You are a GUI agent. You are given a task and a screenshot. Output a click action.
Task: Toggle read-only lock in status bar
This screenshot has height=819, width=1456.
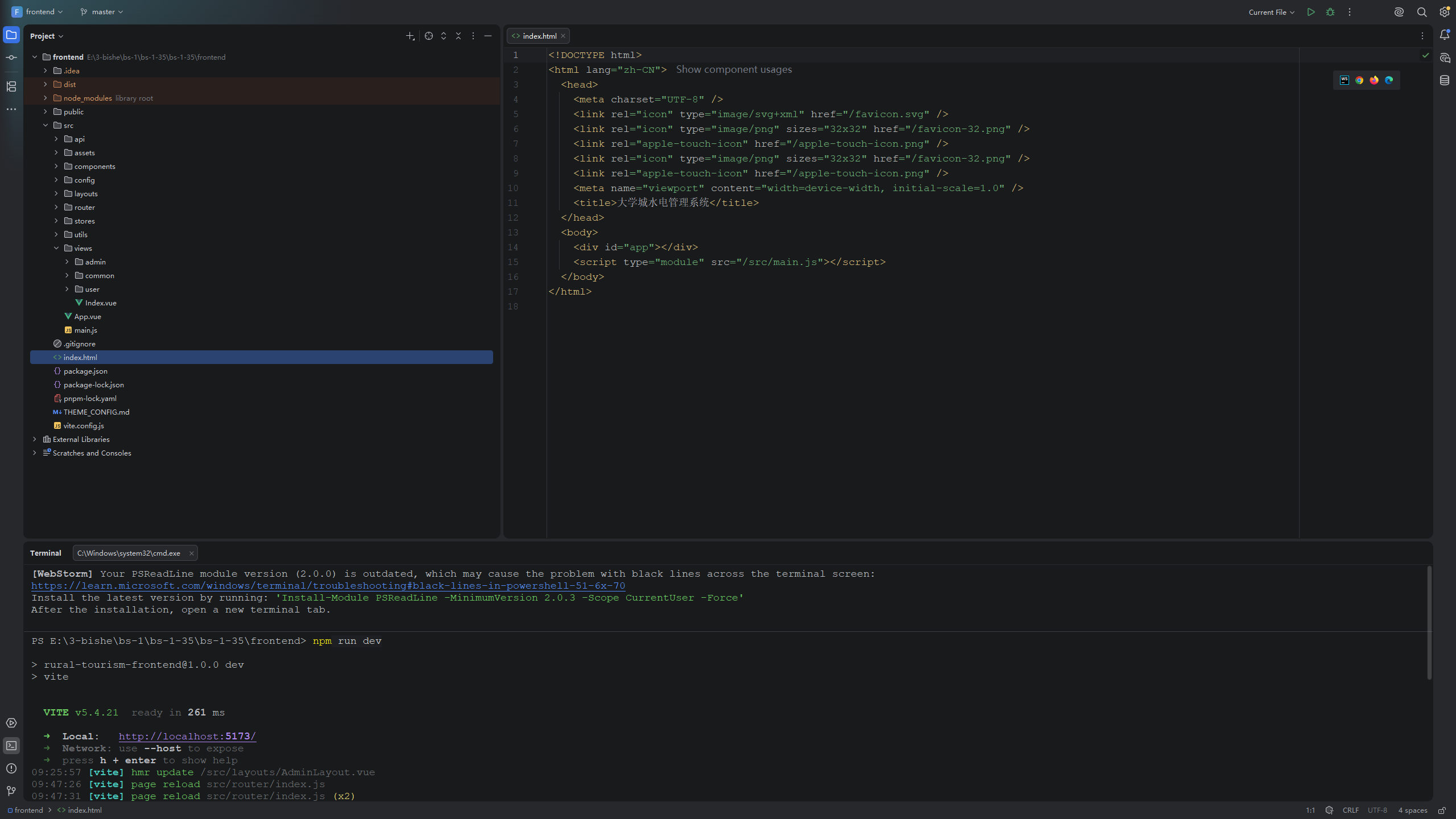[x=1442, y=810]
